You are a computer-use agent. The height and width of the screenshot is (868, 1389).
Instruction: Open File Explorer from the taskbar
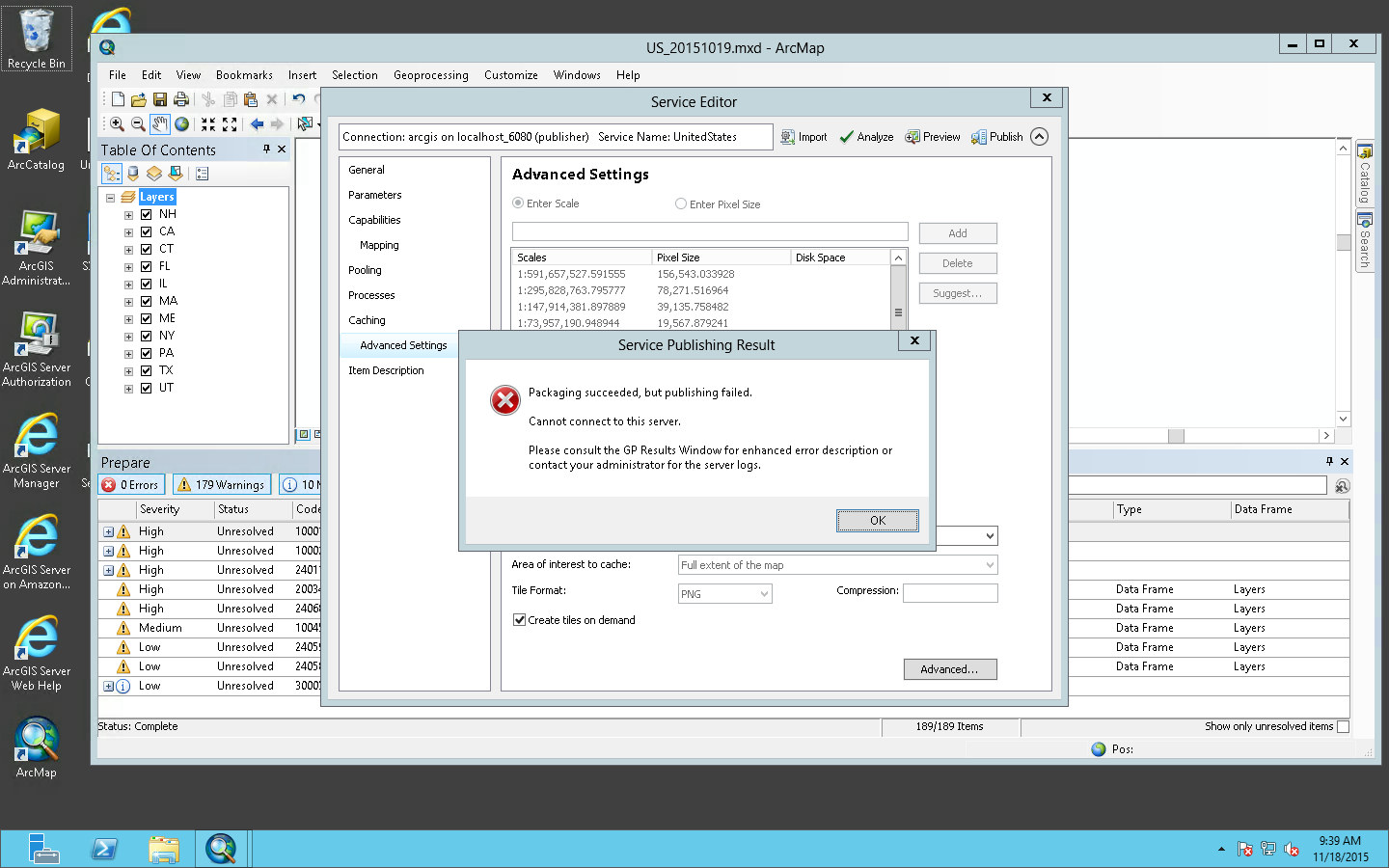164,849
